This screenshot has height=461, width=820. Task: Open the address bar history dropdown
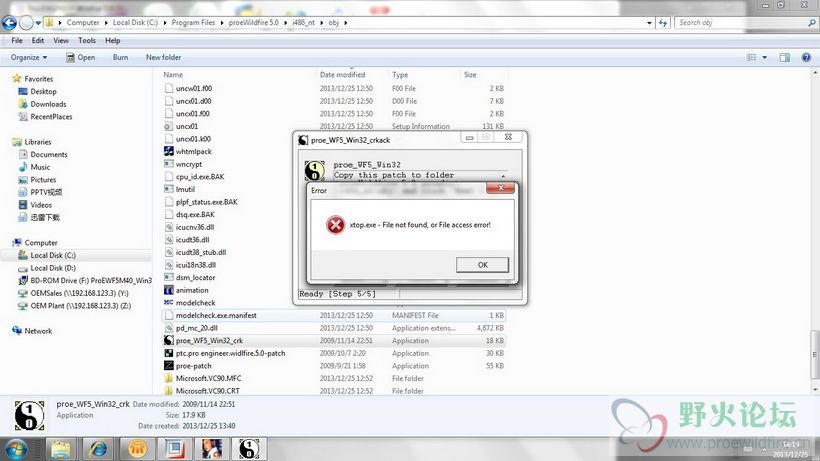(649, 23)
